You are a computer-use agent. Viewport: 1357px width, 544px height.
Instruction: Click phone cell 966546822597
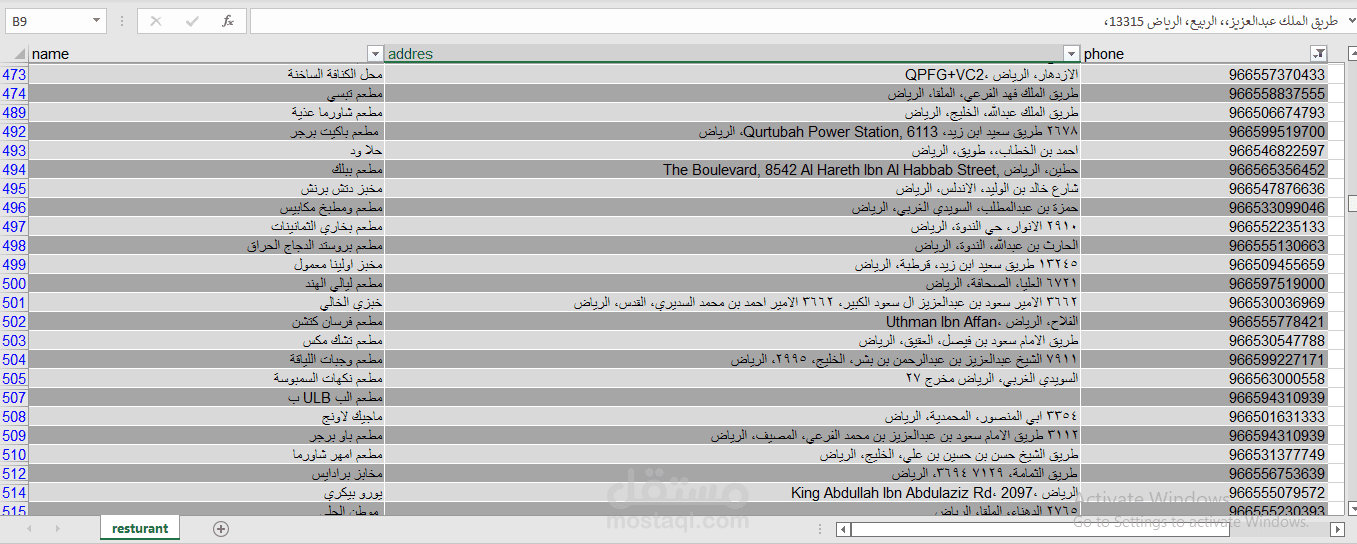point(1205,150)
